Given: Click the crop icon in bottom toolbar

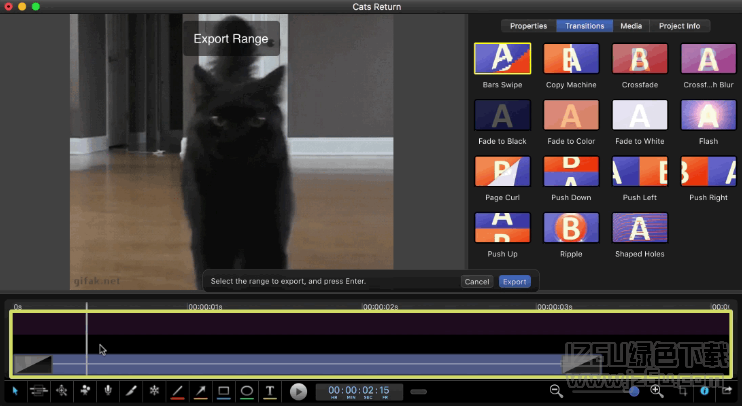Looking at the screenshot, I should pyautogui.click(x=683, y=391).
